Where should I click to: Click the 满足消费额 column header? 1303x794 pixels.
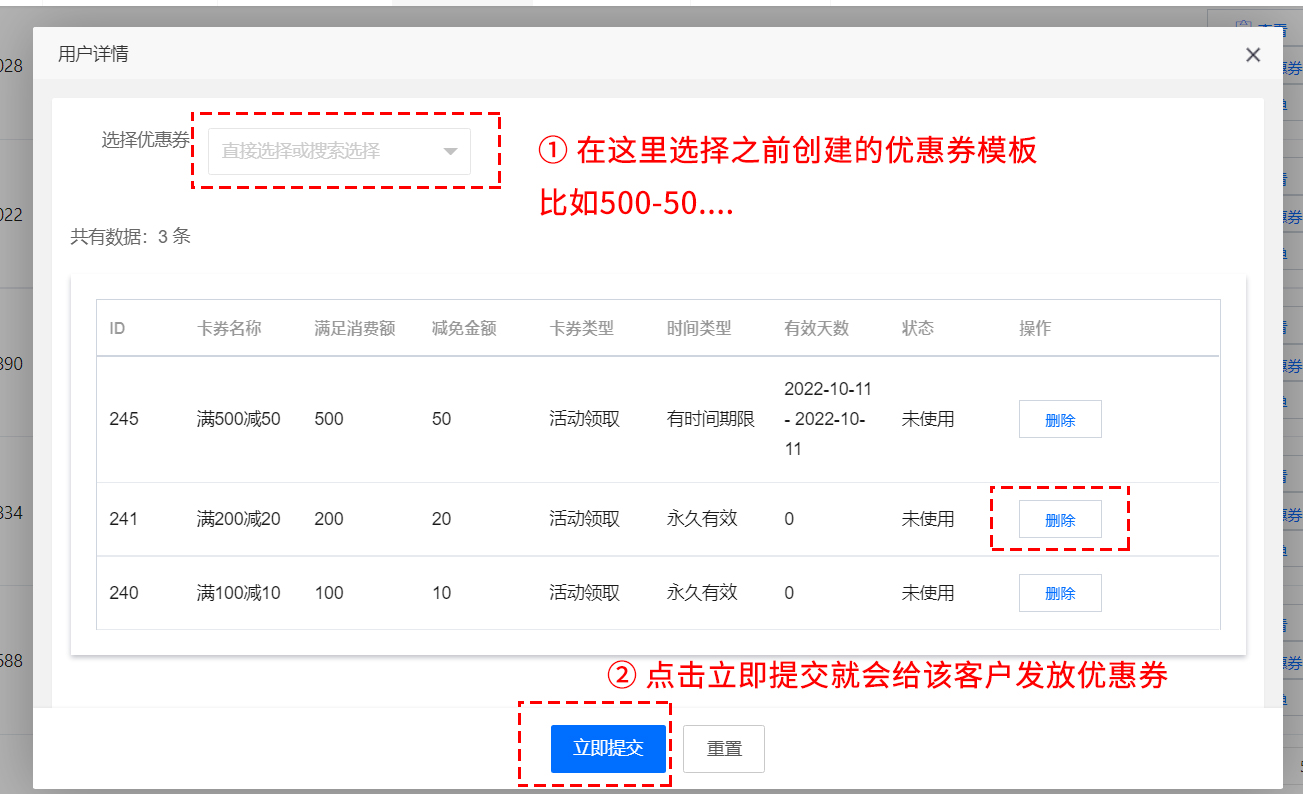coord(354,328)
